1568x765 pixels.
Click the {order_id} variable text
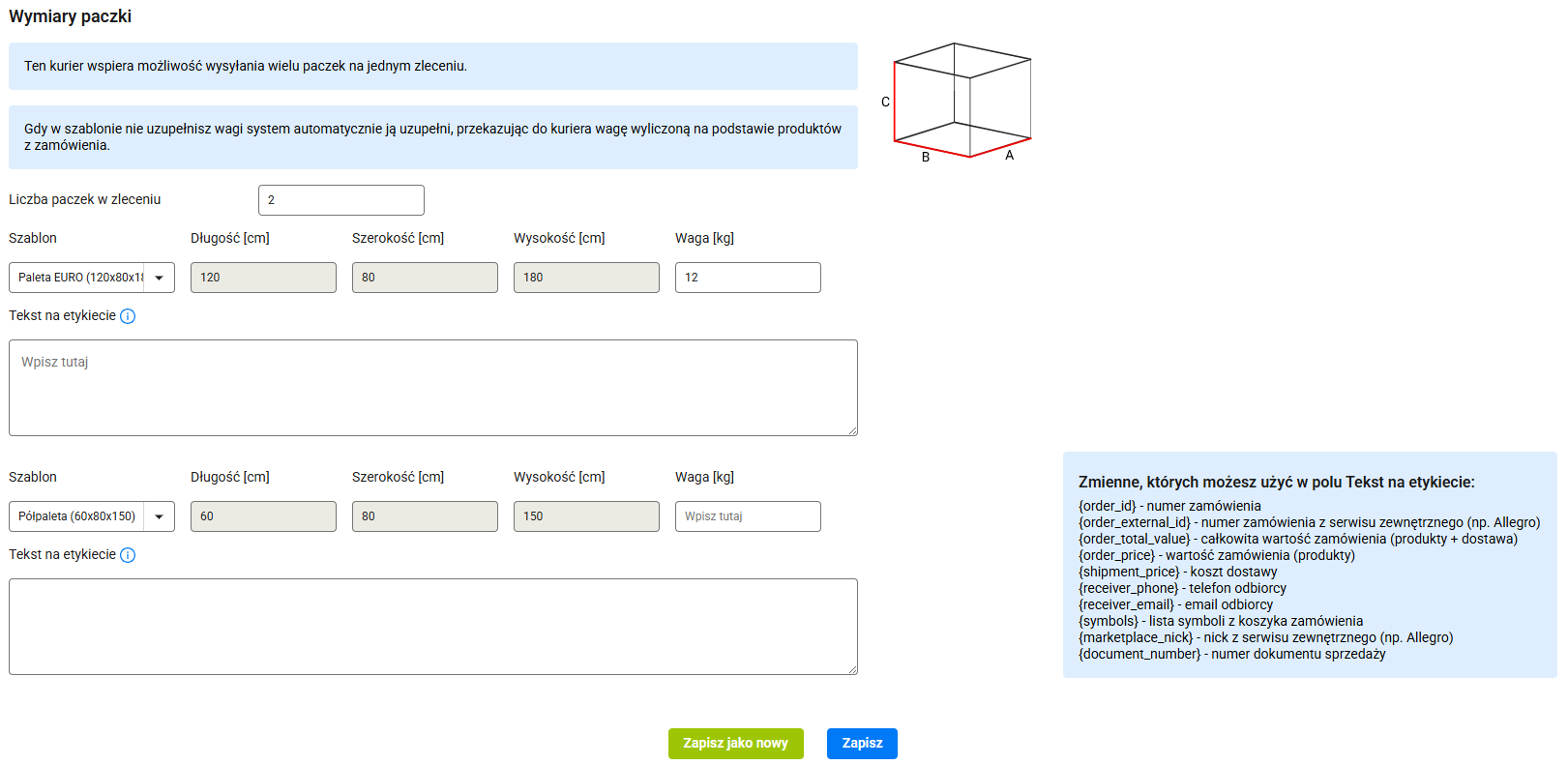tap(1108, 506)
